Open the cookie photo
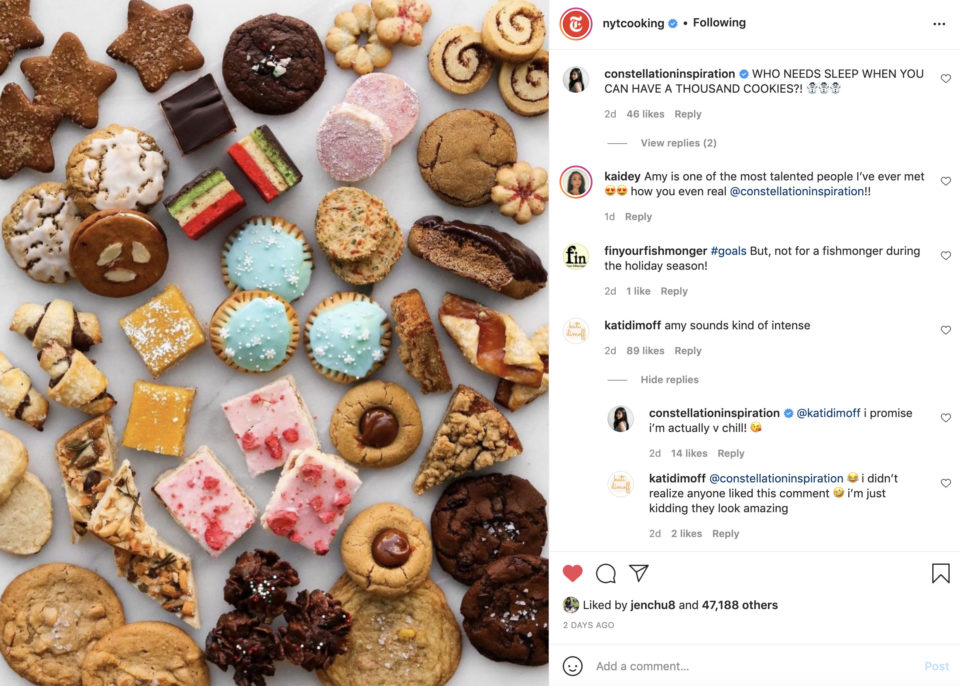The width and height of the screenshot is (960, 686). pos(274,343)
